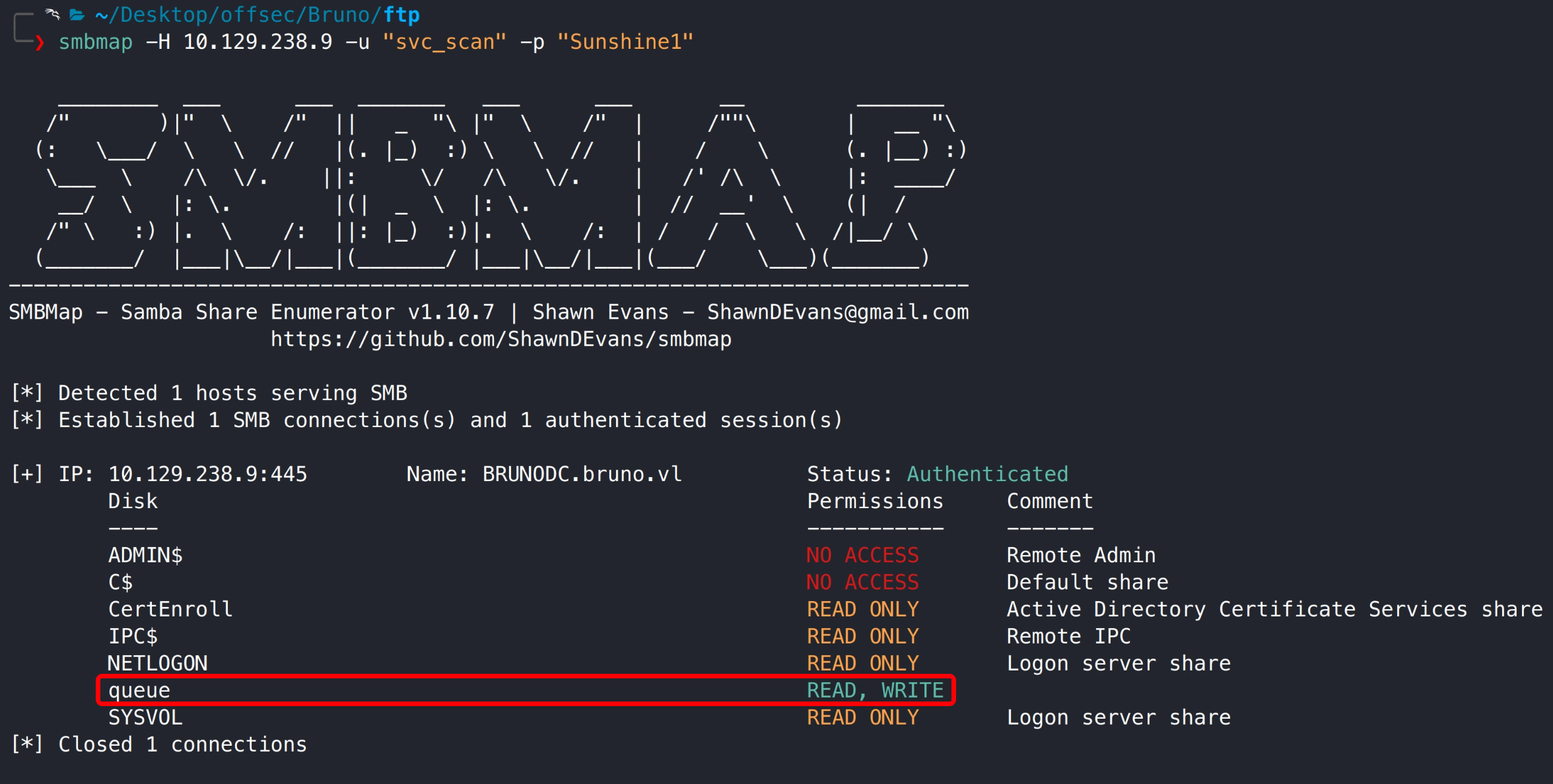Click the green Authenticated status text
The height and width of the screenshot is (784, 1553).
click(x=987, y=474)
